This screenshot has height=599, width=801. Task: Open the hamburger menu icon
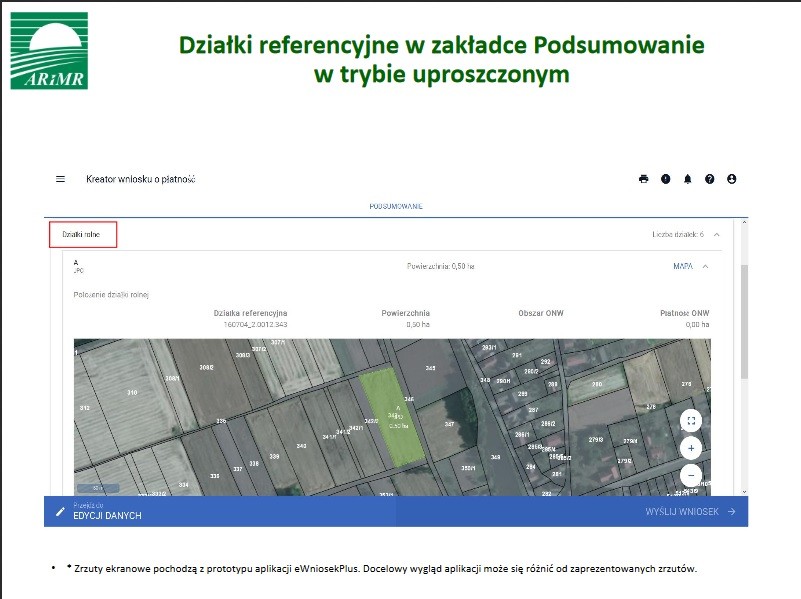pos(60,179)
